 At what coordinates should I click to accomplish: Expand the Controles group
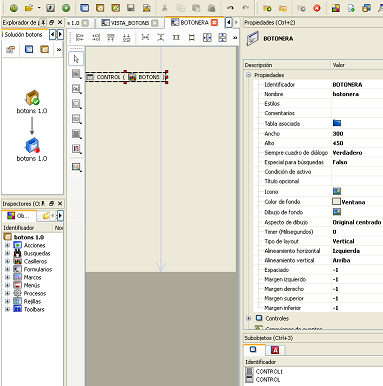tap(248, 318)
